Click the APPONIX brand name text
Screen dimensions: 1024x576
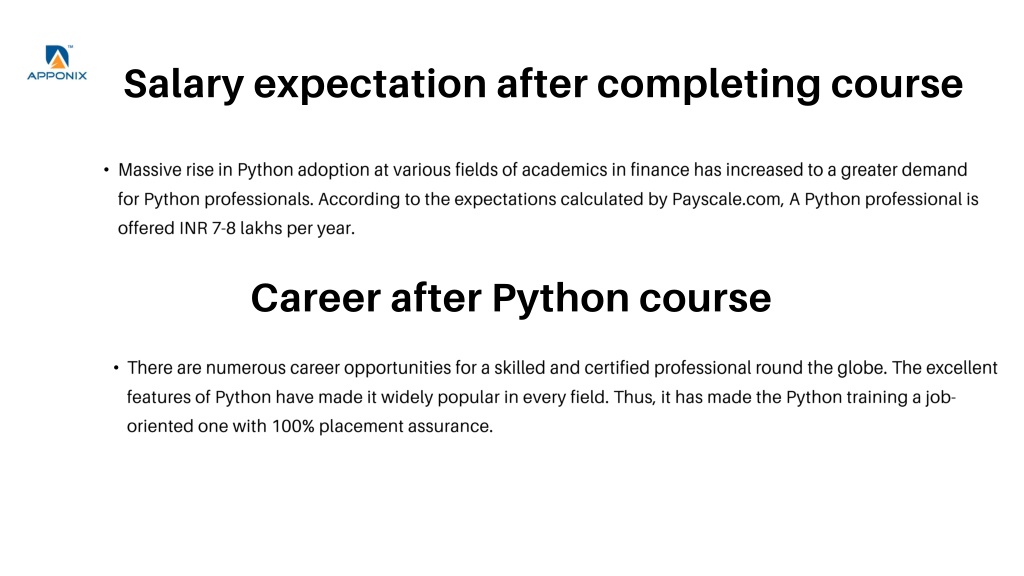click(x=57, y=76)
